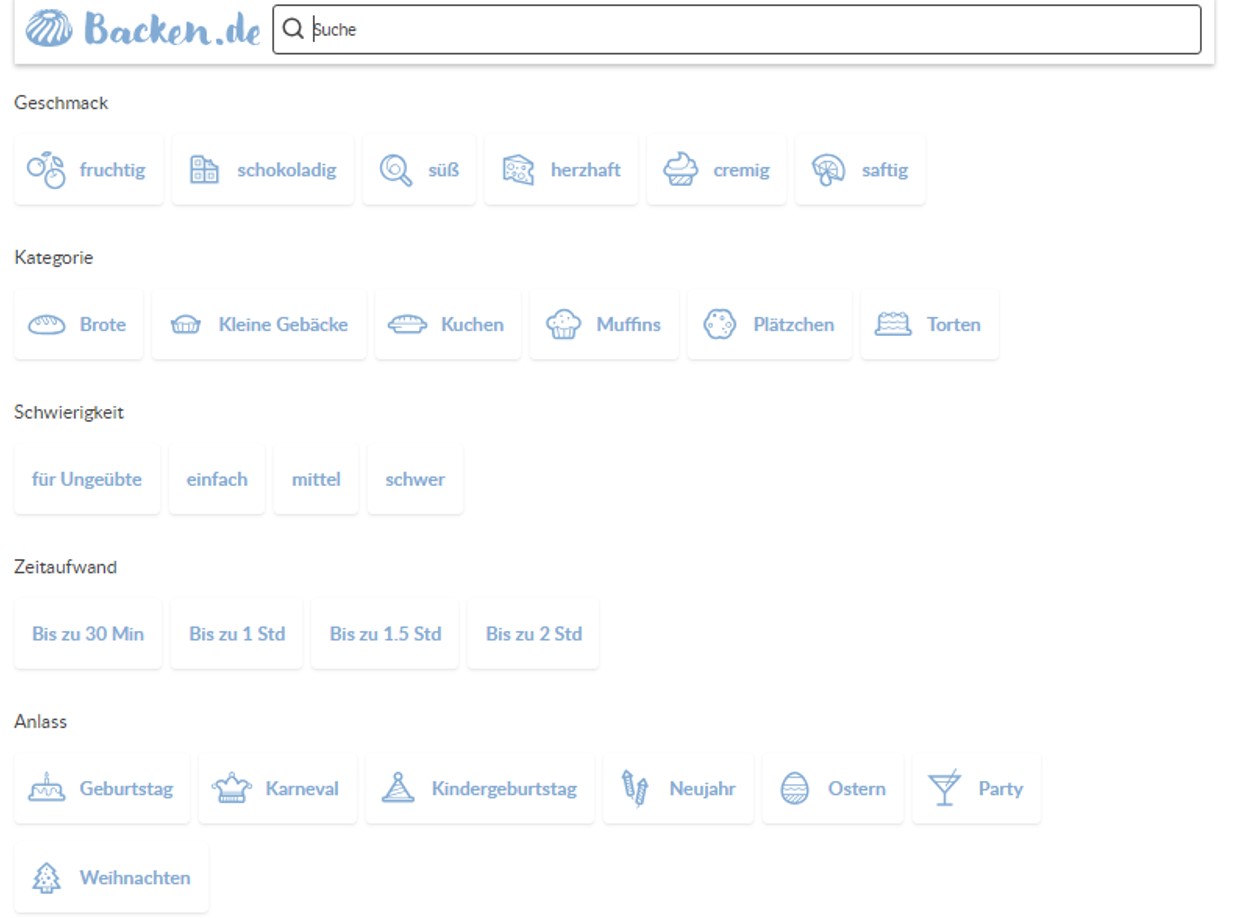Viewport: 1244px width, 918px height.
Task: Select the Easter egg icon for Ostern
Action: (793, 788)
